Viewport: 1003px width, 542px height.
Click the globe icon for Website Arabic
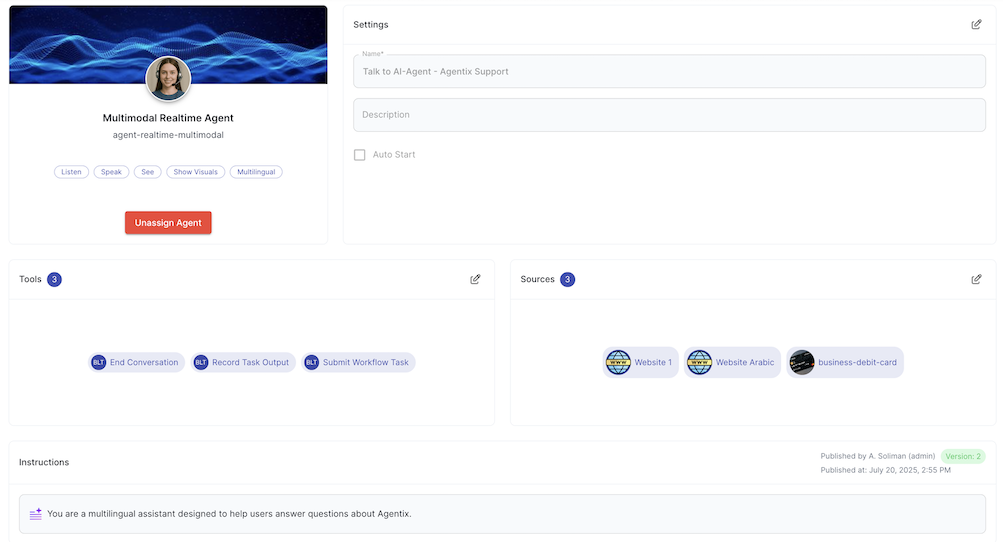(699, 362)
